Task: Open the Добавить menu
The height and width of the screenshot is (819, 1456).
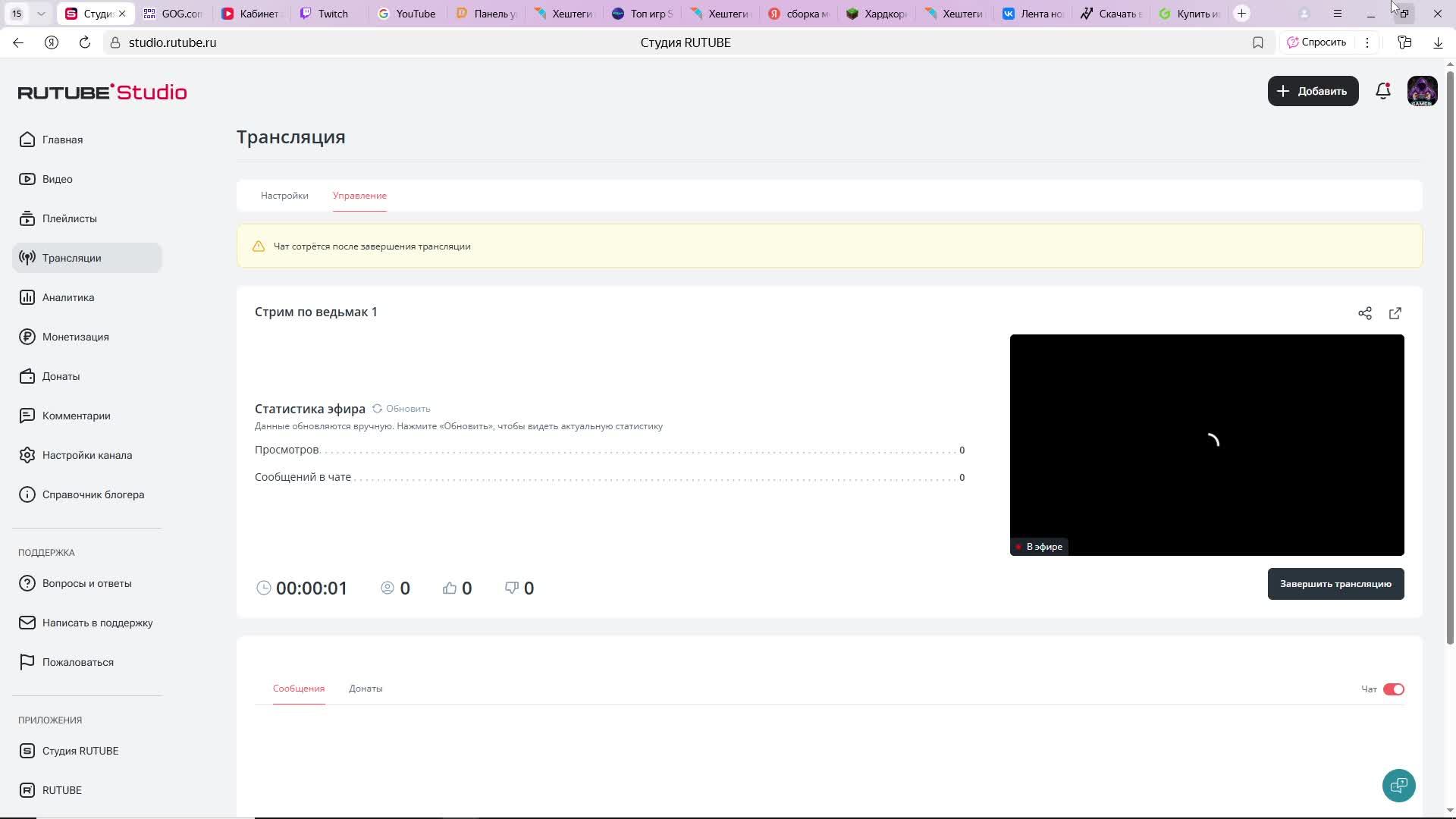Action: point(1313,91)
